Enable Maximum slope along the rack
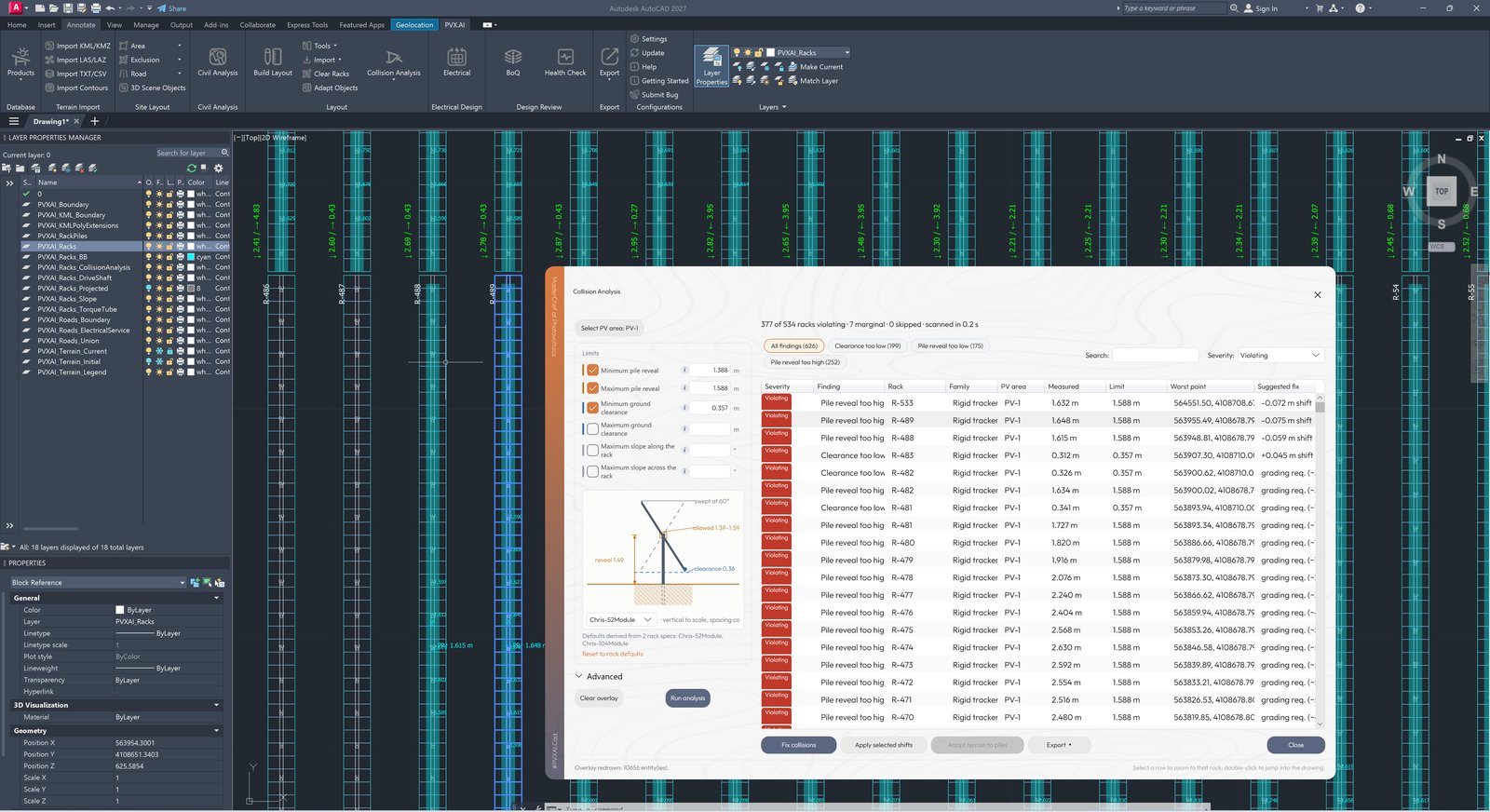Screen dimensions: 1490x812 592,450
